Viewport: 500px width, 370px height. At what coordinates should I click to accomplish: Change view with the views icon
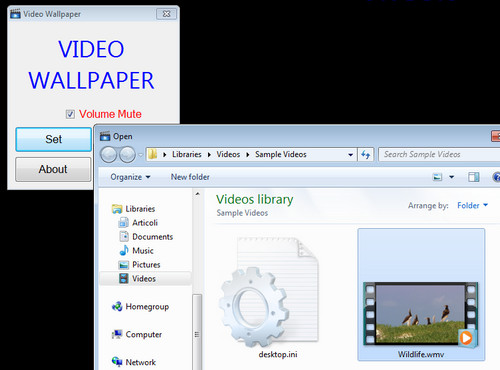tap(437, 177)
